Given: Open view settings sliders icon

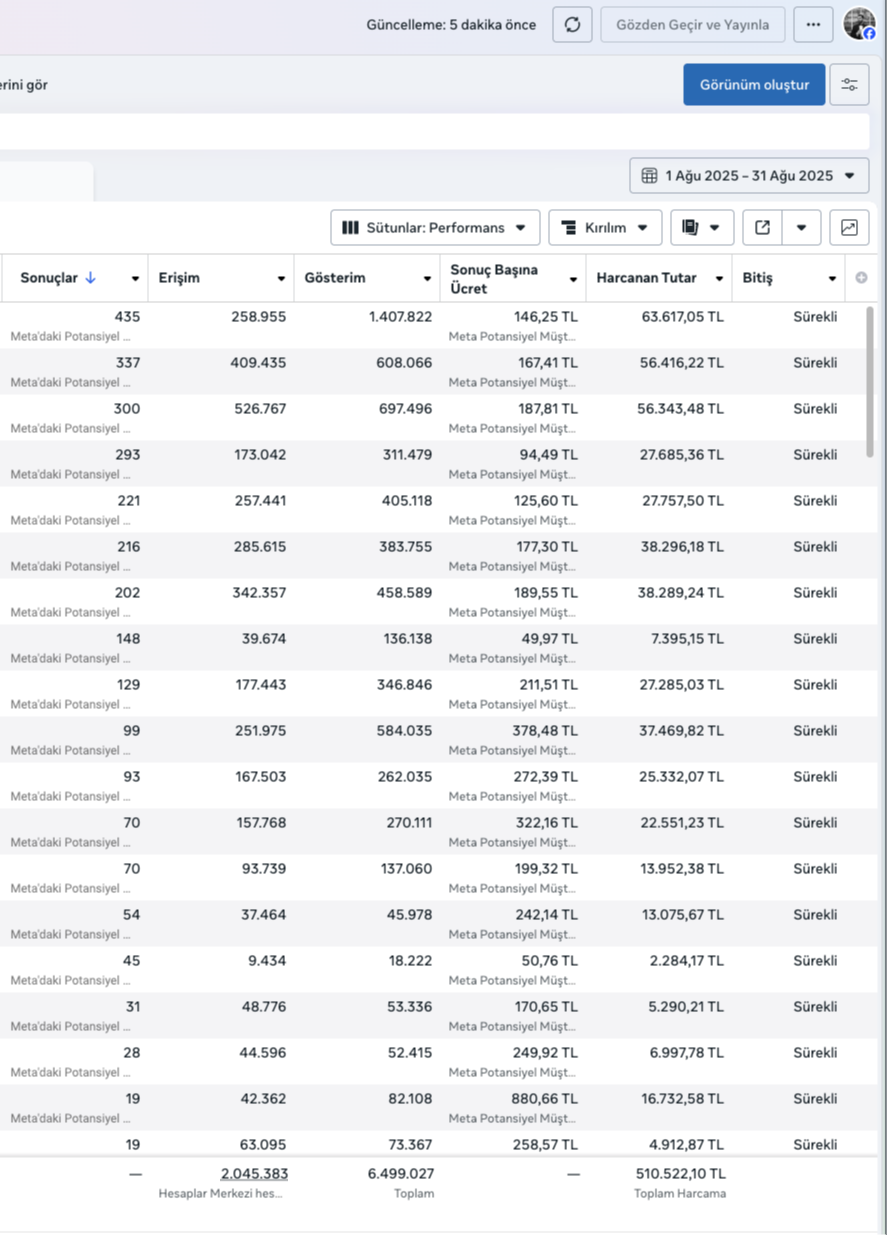Looking at the screenshot, I should click(849, 85).
